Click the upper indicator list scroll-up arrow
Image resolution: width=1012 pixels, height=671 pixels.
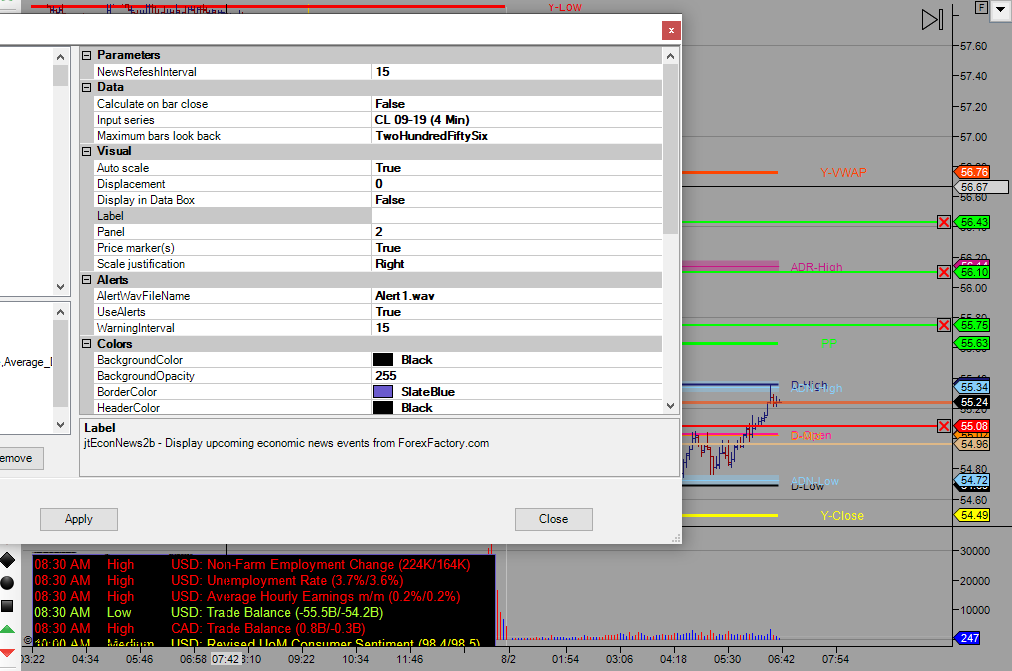[61, 57]
